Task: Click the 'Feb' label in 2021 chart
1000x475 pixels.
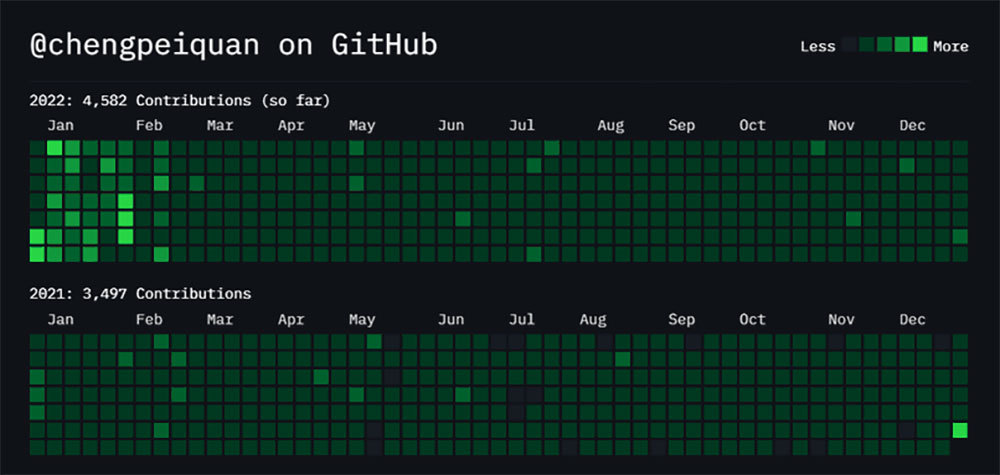Action: point(149,319)
